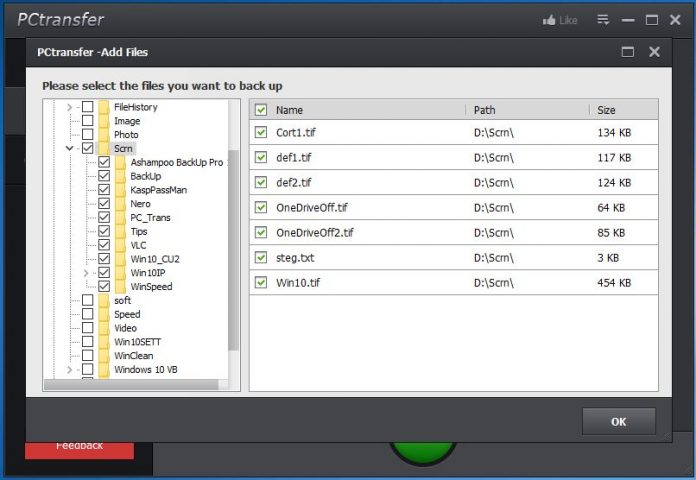Toggle the select-all checkbox beside Name header
This screenshot has width=696, height=480.
pyautogui.click(x=261, y=110)
